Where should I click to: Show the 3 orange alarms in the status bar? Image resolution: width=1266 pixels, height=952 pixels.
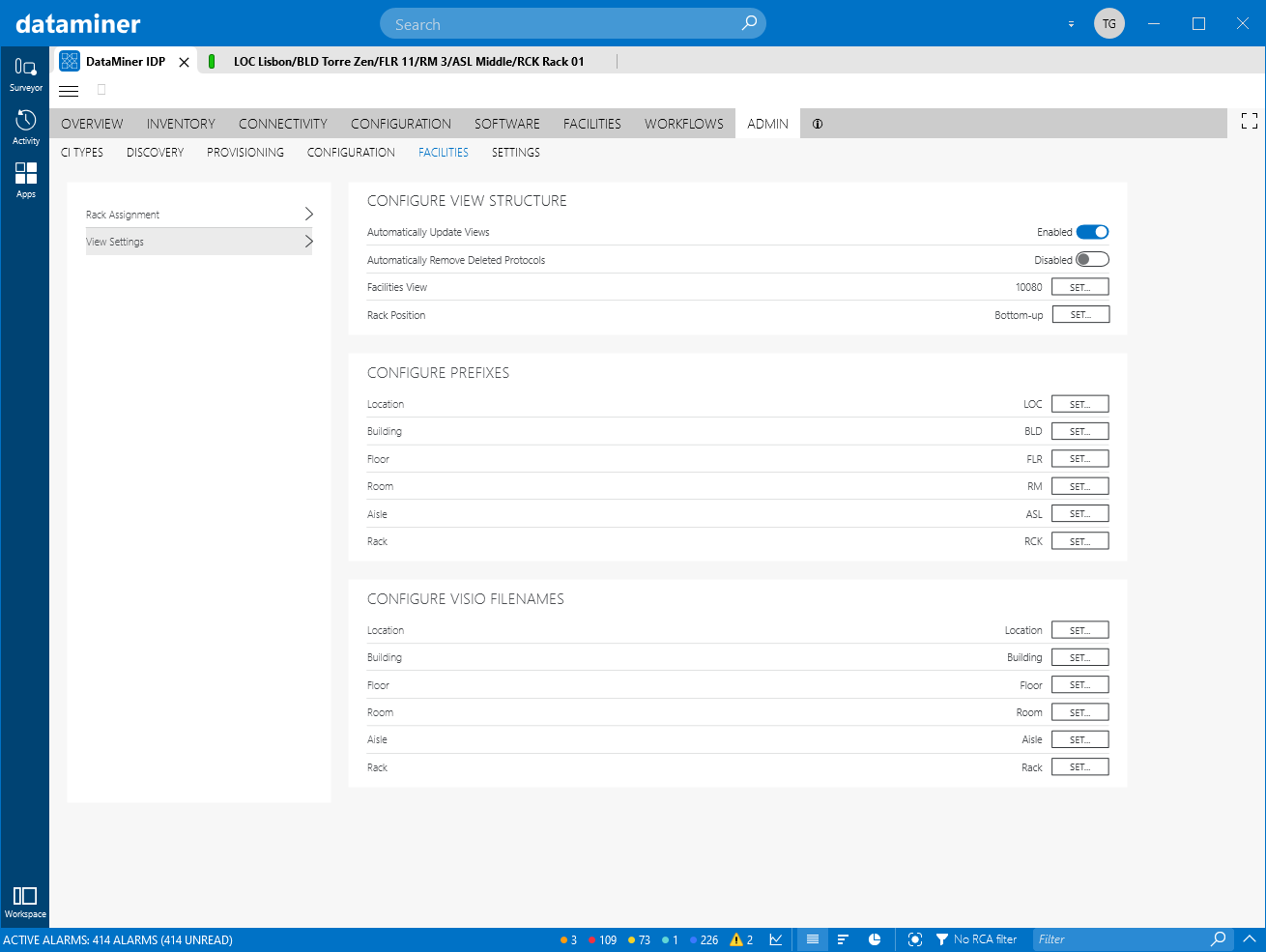tap(568, 939)
